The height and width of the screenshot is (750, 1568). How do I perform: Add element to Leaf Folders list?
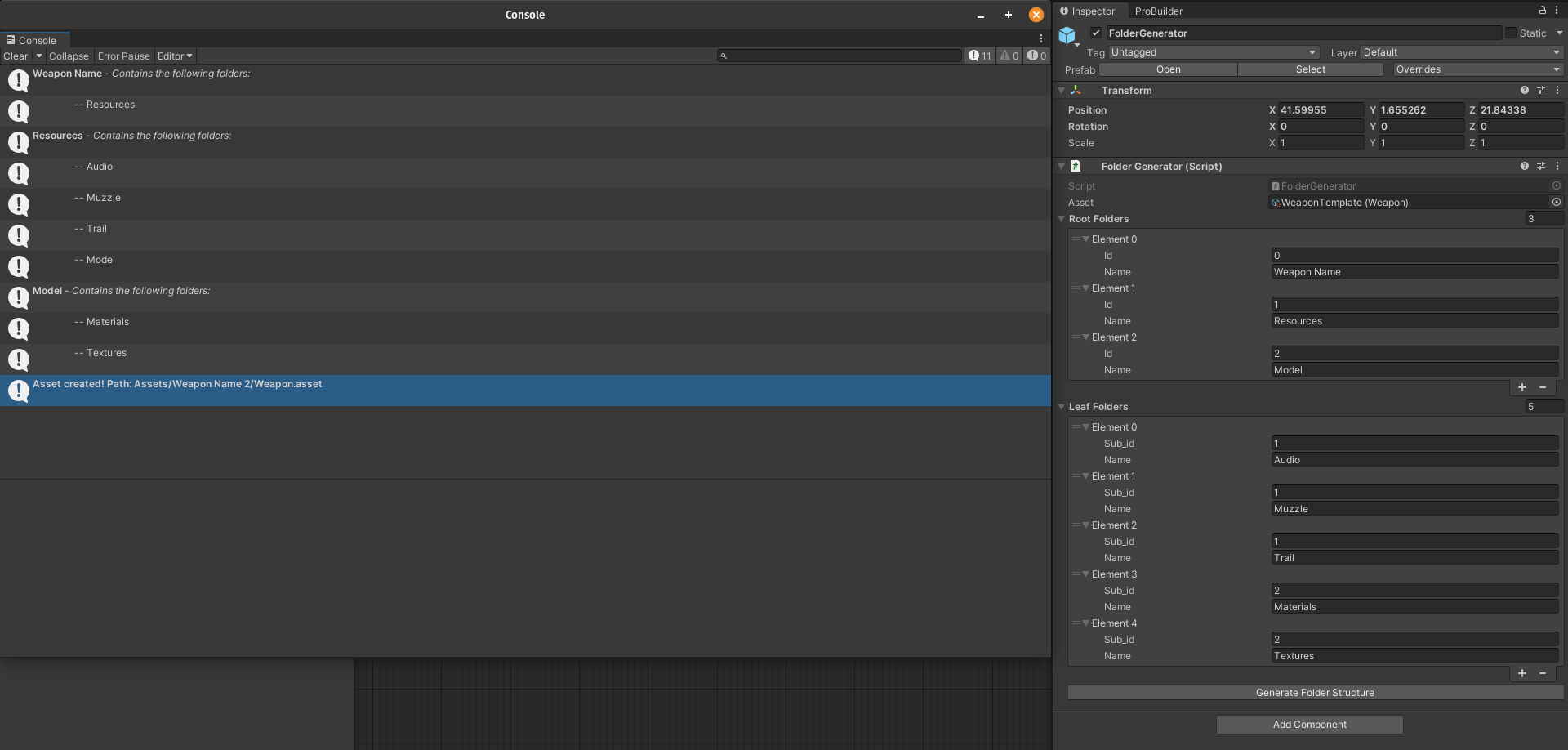tap(1522, 673)
